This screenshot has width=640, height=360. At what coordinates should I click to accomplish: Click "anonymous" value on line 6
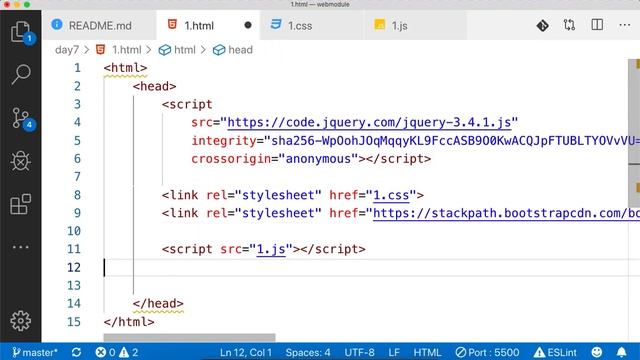318,159
